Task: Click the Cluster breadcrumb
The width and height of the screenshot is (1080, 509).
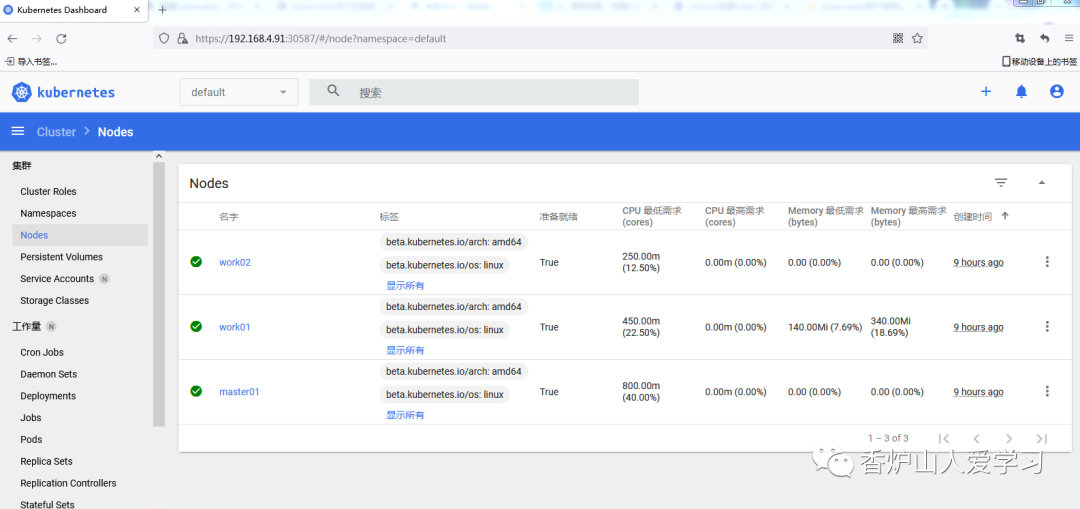Action: pyautogui.click(x=56, y=132)
